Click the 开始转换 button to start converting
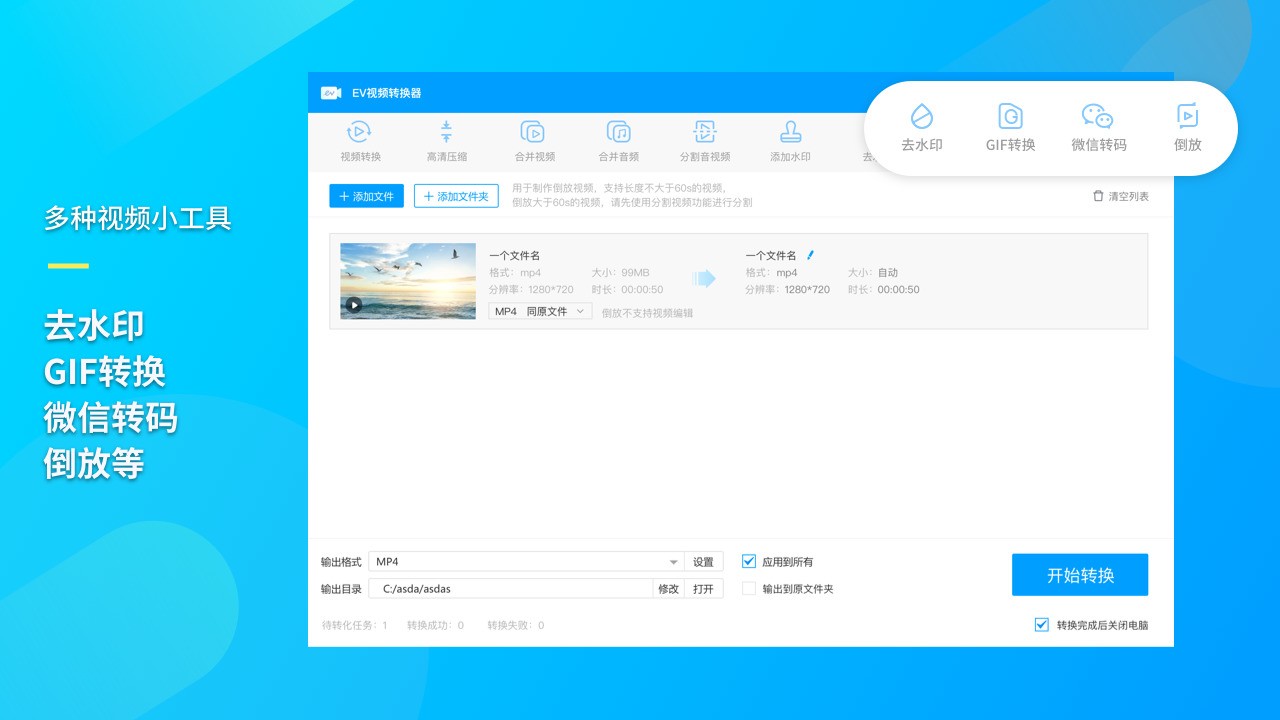Viewport: 1280px width, 720px height. pos(1080,574)
